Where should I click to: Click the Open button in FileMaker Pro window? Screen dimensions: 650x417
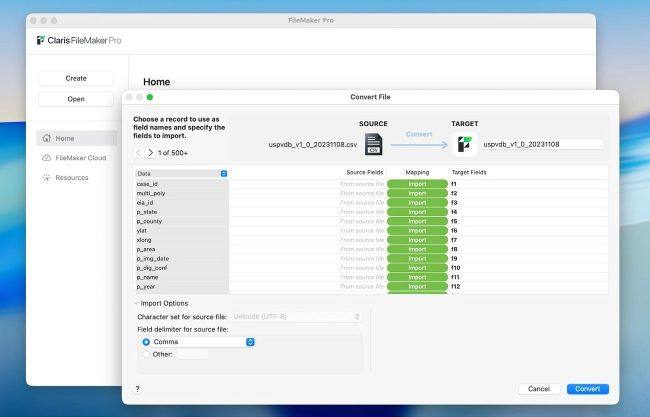(76, 99)
